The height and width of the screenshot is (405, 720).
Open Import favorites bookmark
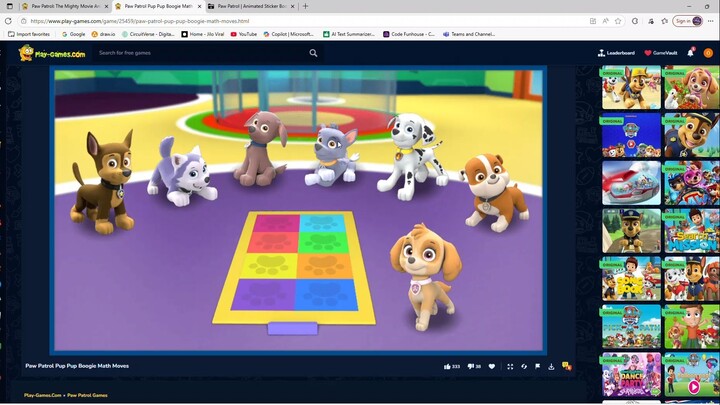pos(29,34)
